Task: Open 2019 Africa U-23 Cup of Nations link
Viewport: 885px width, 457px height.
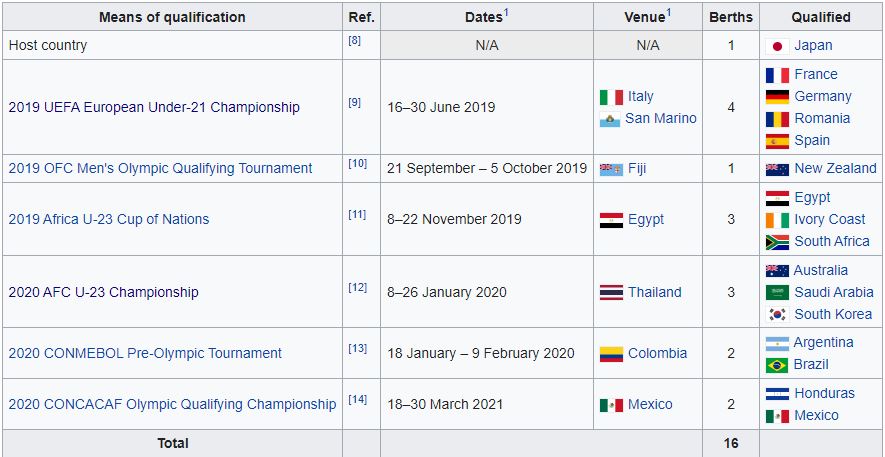Action: [109, 219]
